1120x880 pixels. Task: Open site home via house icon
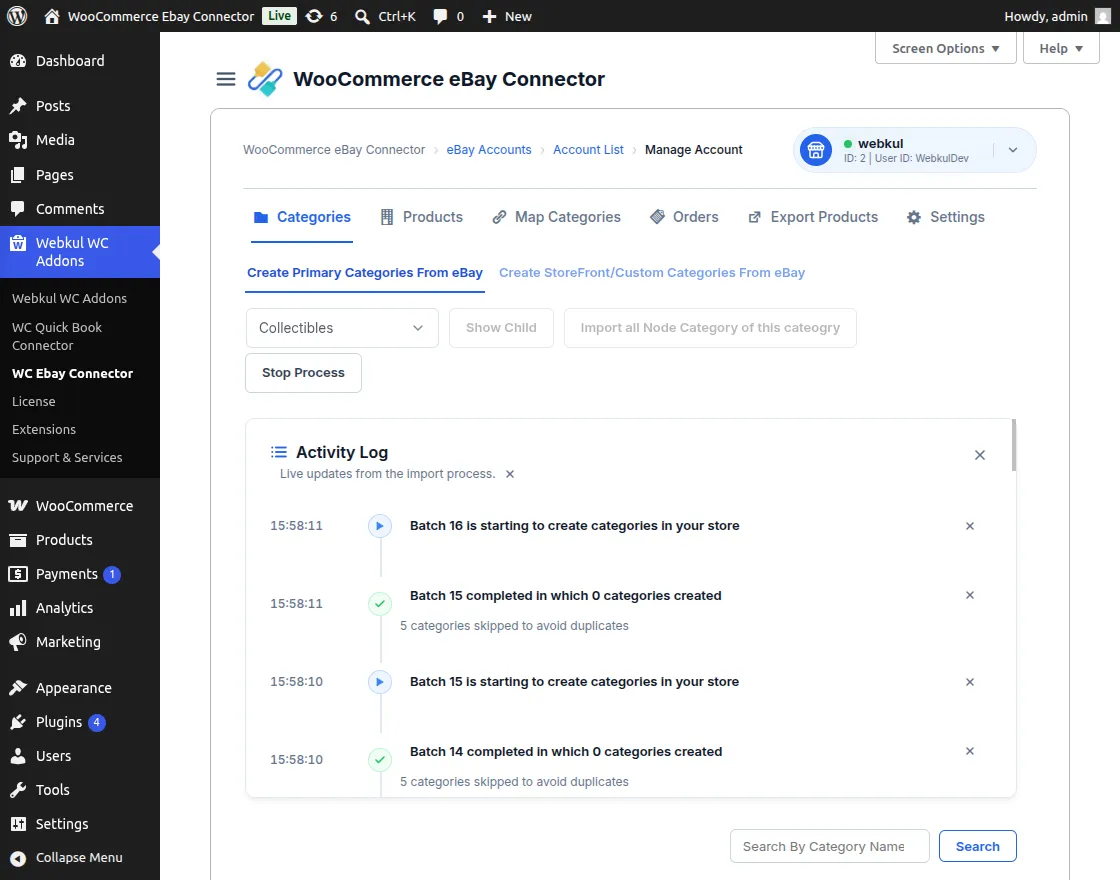coord(51,16)
